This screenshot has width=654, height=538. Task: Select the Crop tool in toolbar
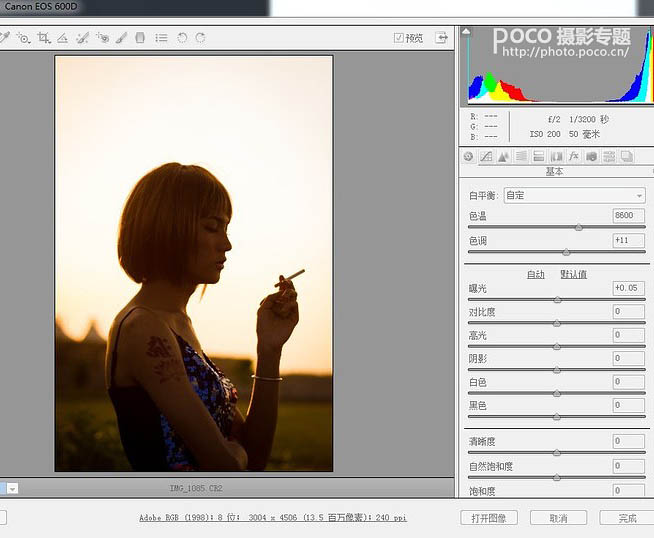[43, 38]
